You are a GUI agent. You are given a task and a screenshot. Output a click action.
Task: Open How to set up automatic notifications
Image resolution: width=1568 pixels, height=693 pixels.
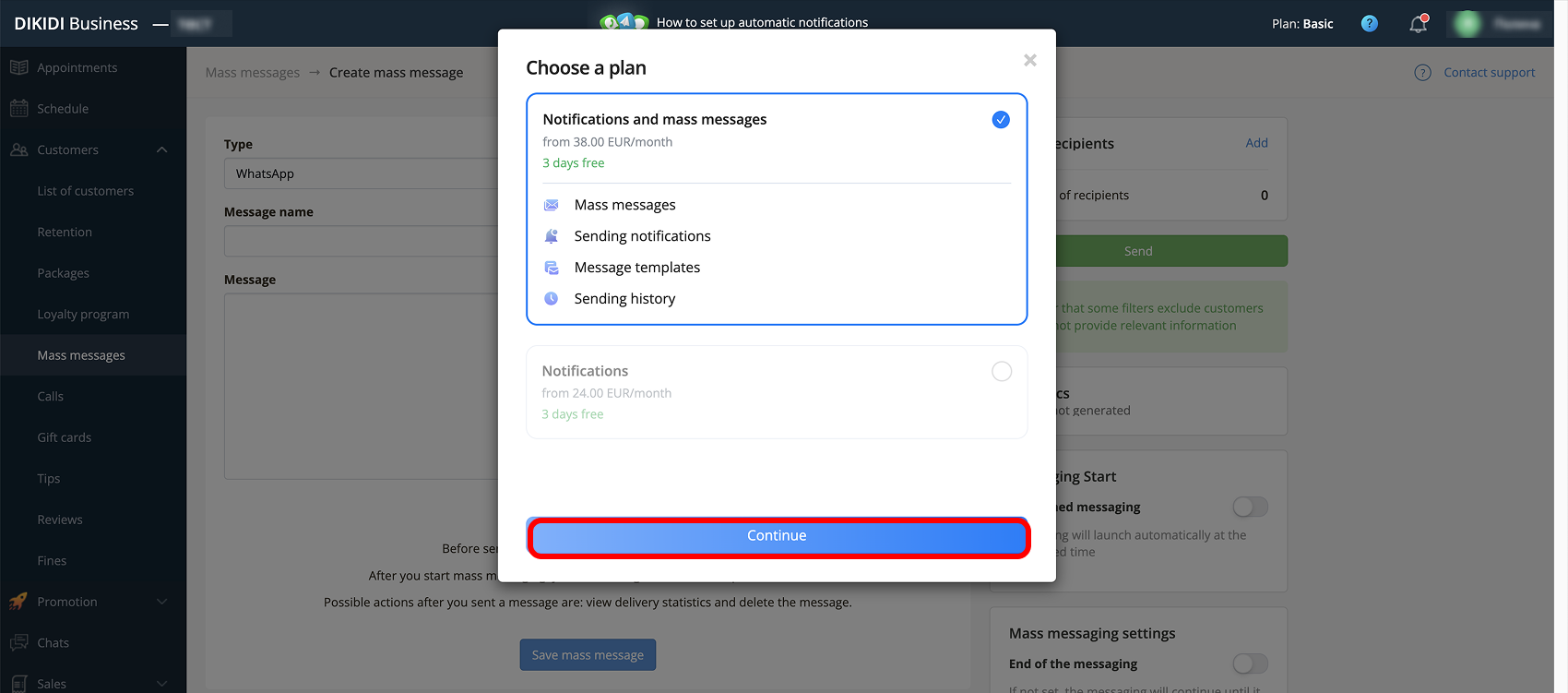coord(762,23)
